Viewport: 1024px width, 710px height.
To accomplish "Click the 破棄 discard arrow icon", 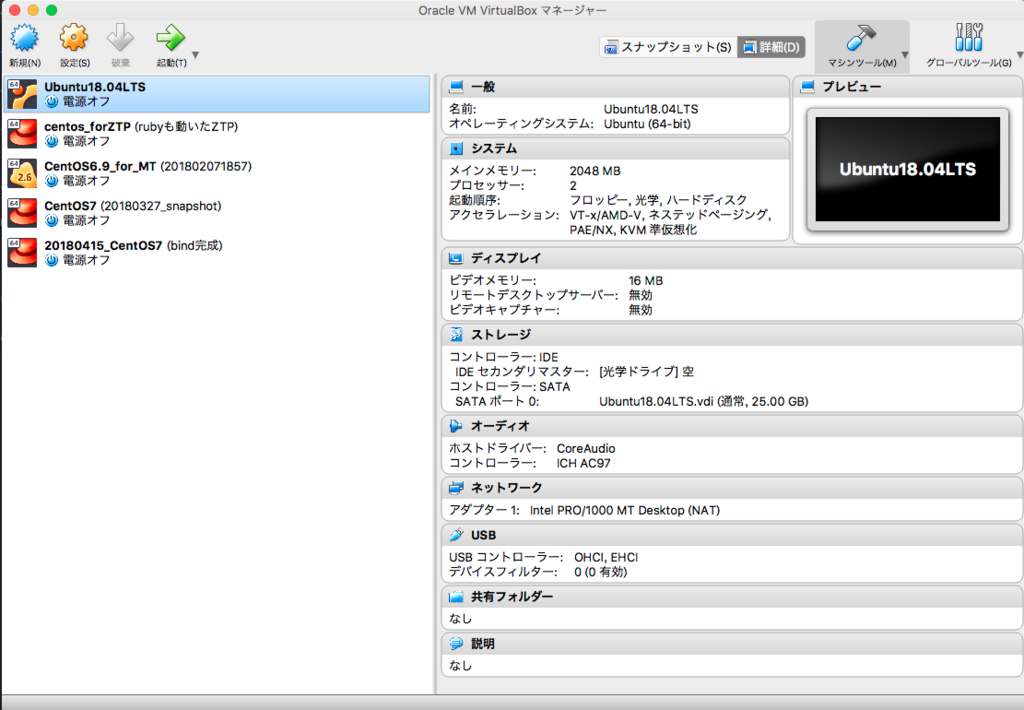I will coord(120,39).
